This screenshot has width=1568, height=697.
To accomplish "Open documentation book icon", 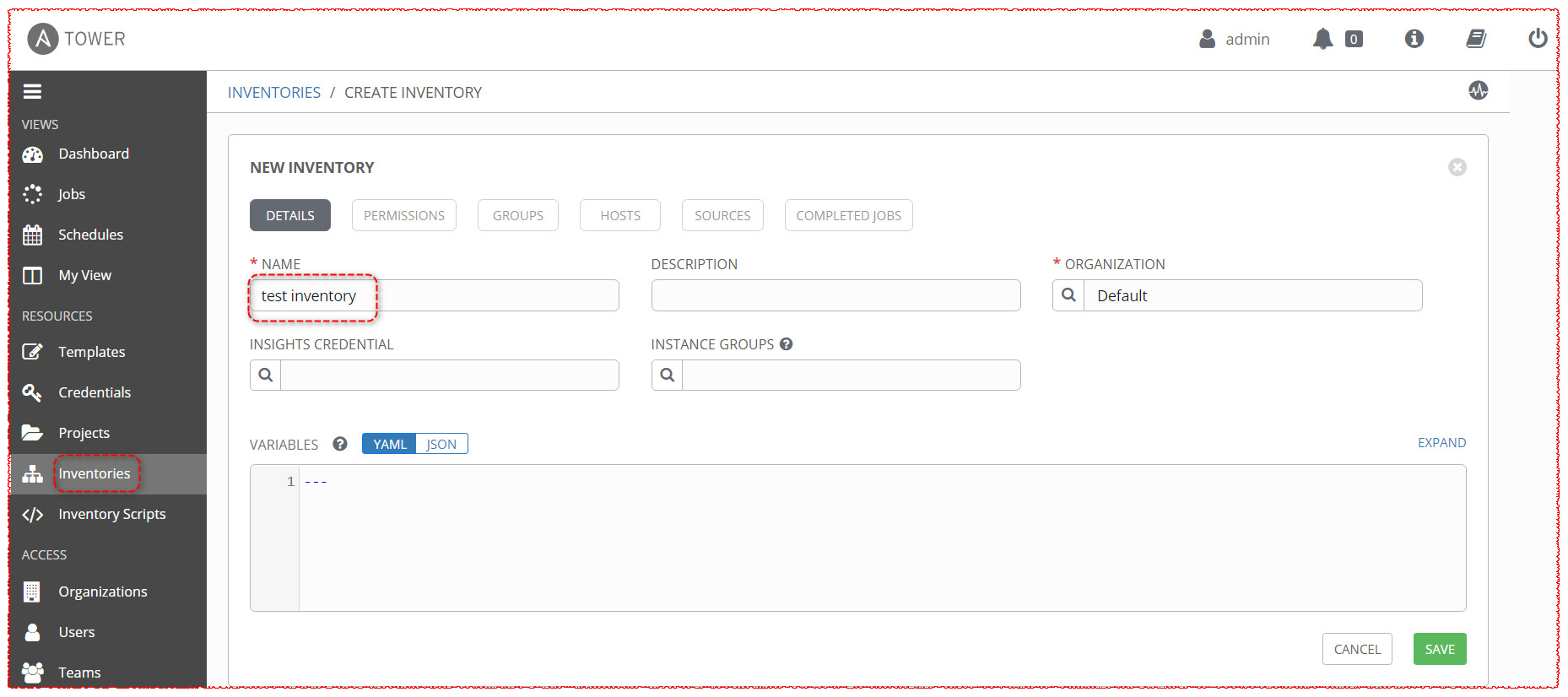I will [x=1476, y=39].
